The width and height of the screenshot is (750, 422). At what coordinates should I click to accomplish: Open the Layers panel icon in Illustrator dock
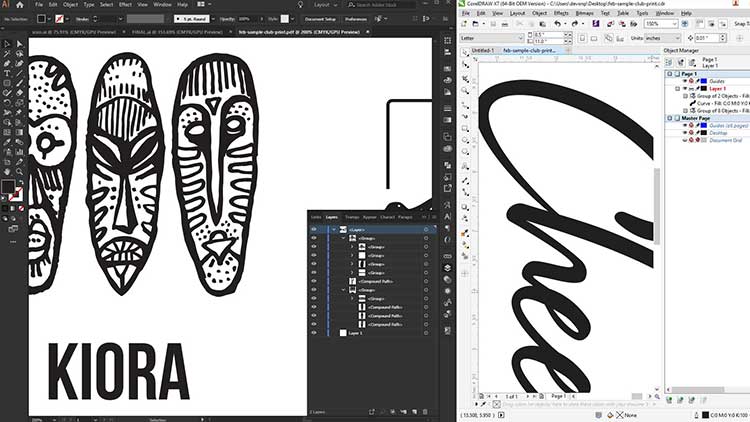point(447,267)
